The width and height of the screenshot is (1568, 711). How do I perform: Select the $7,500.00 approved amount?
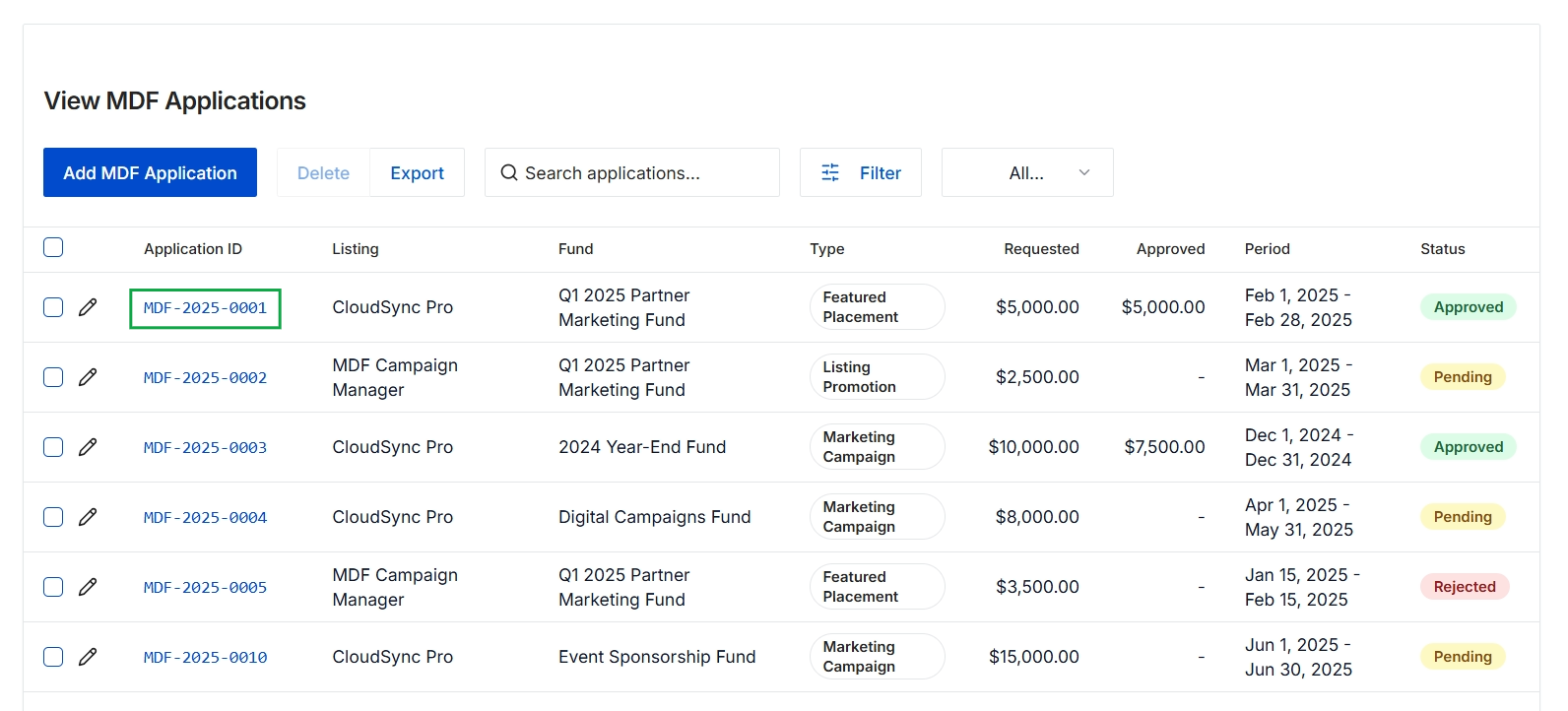[1164, 447]
